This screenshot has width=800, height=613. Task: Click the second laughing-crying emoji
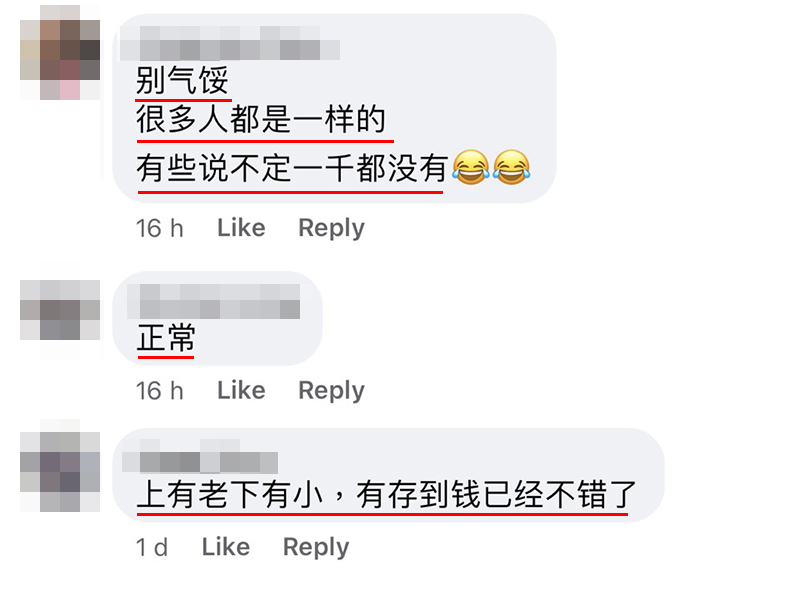[511, 168]
